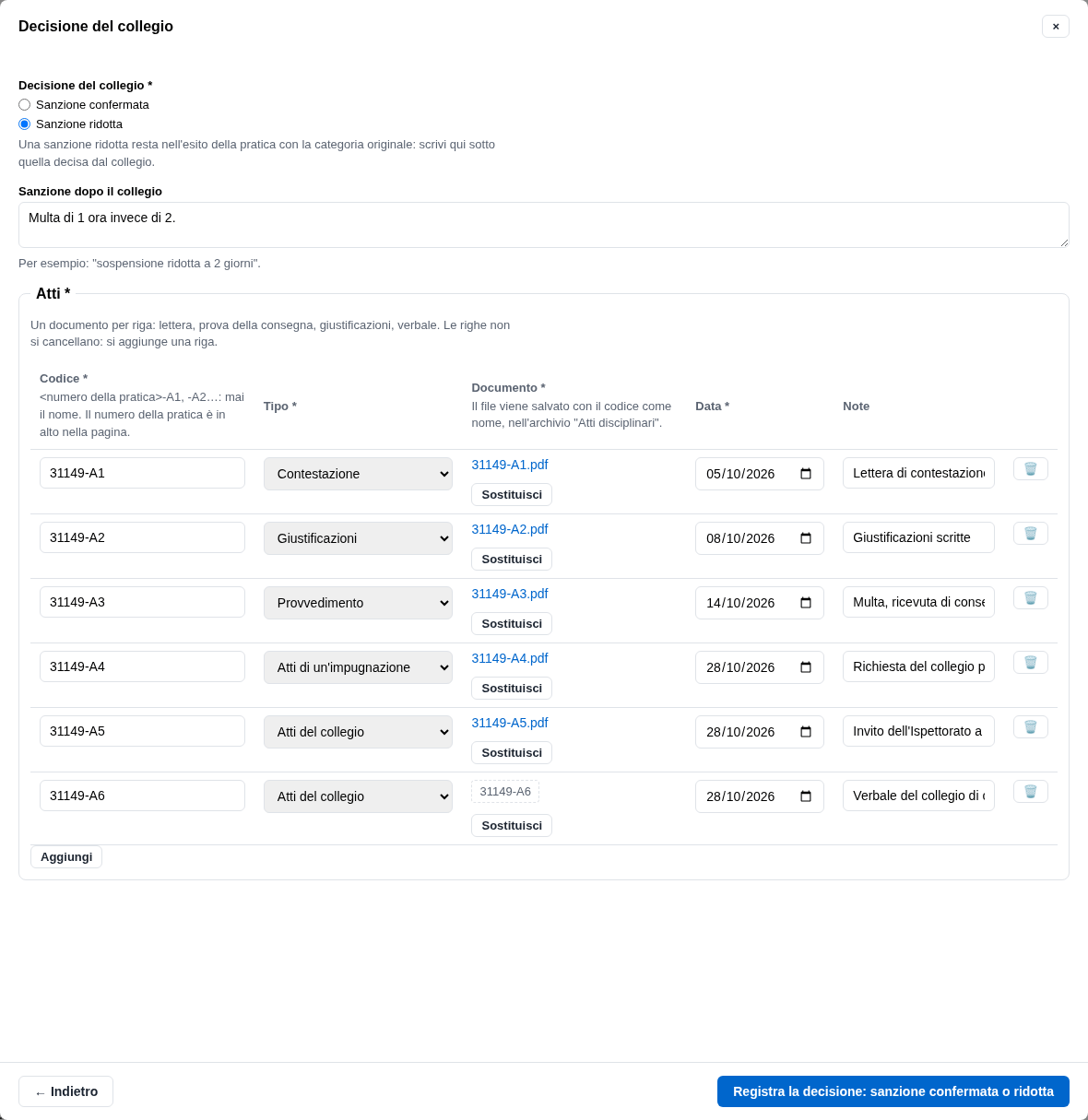
Task: Click the note field starting Lettera di contestazione
Action: pos(918,473)
